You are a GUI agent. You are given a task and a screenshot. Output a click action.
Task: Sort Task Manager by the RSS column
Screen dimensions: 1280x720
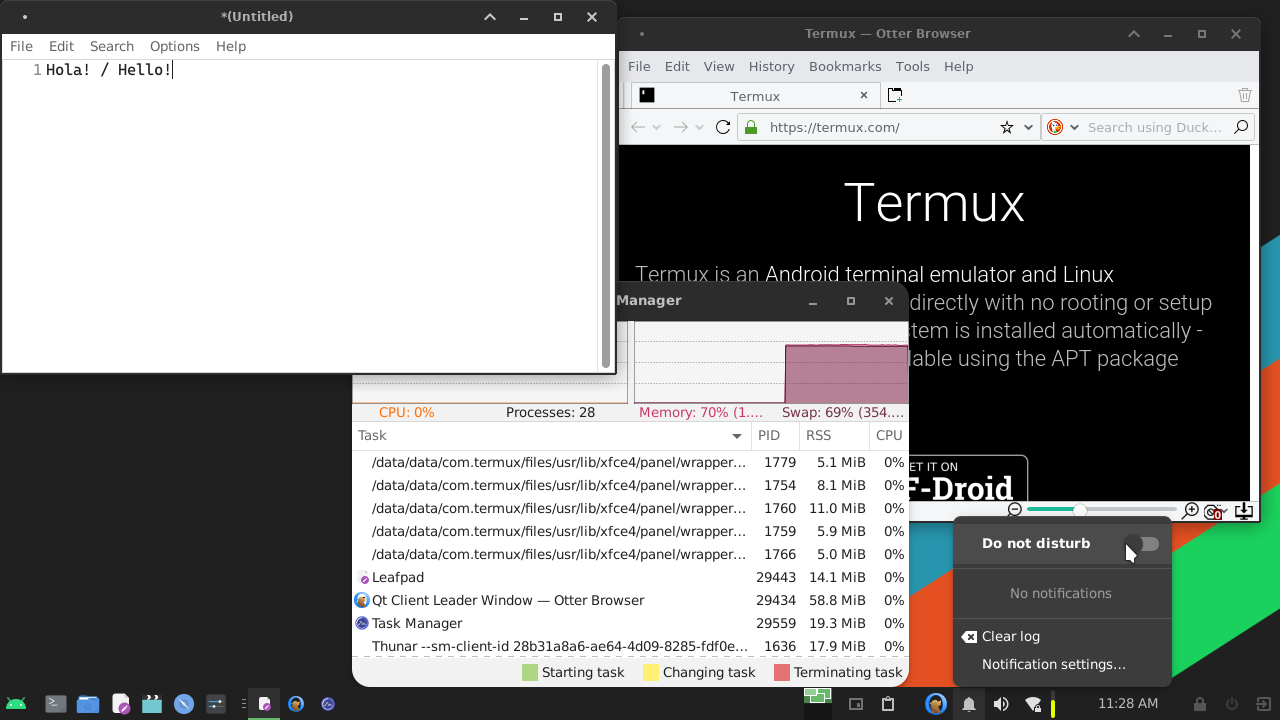click(833, 435)
